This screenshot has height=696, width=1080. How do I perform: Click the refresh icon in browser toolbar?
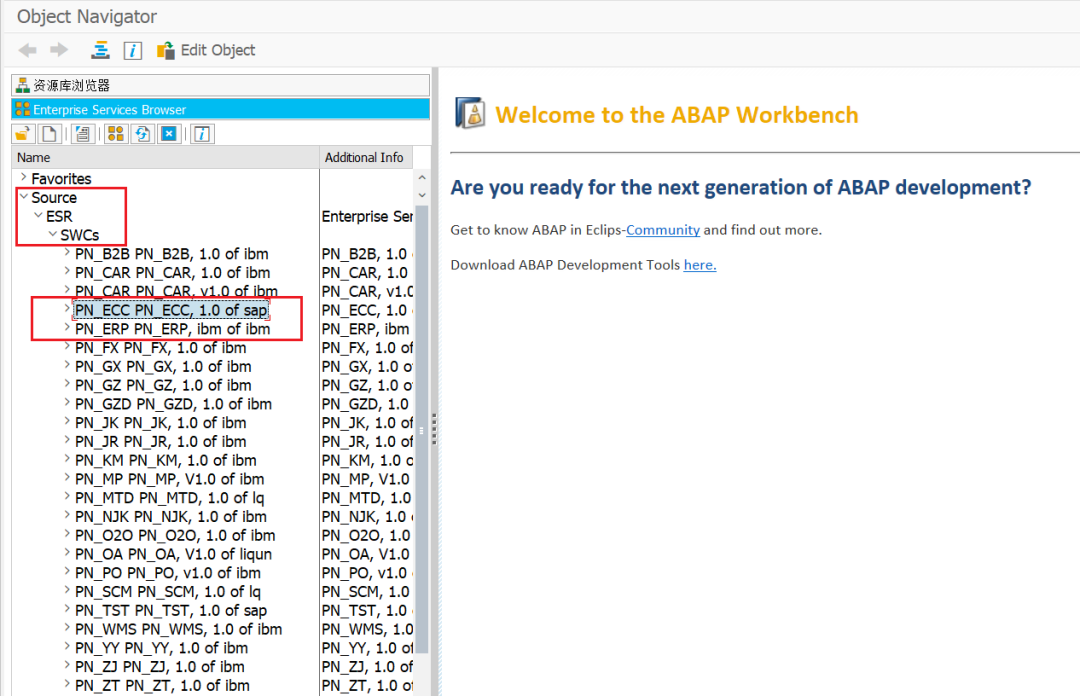(143, 134)
